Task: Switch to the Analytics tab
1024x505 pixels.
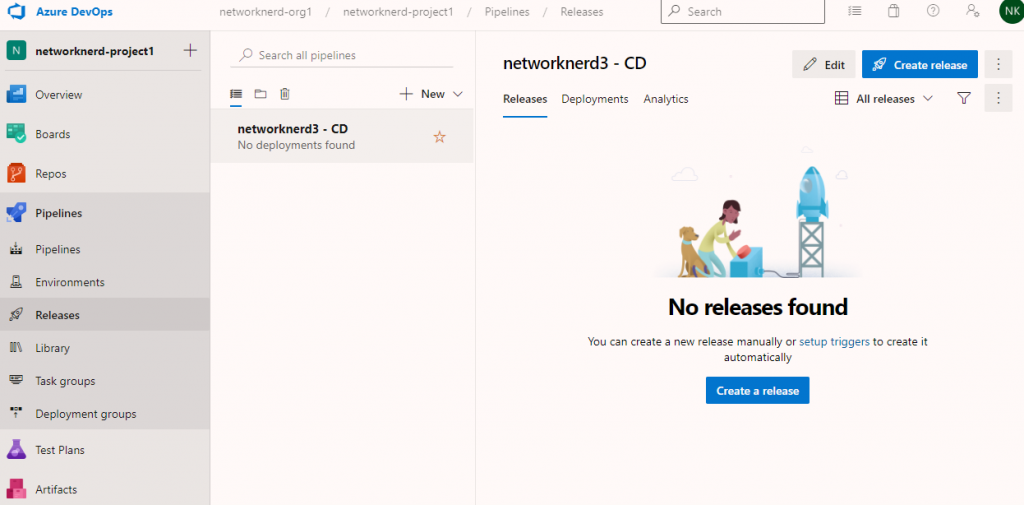Action: pos(666,99)
